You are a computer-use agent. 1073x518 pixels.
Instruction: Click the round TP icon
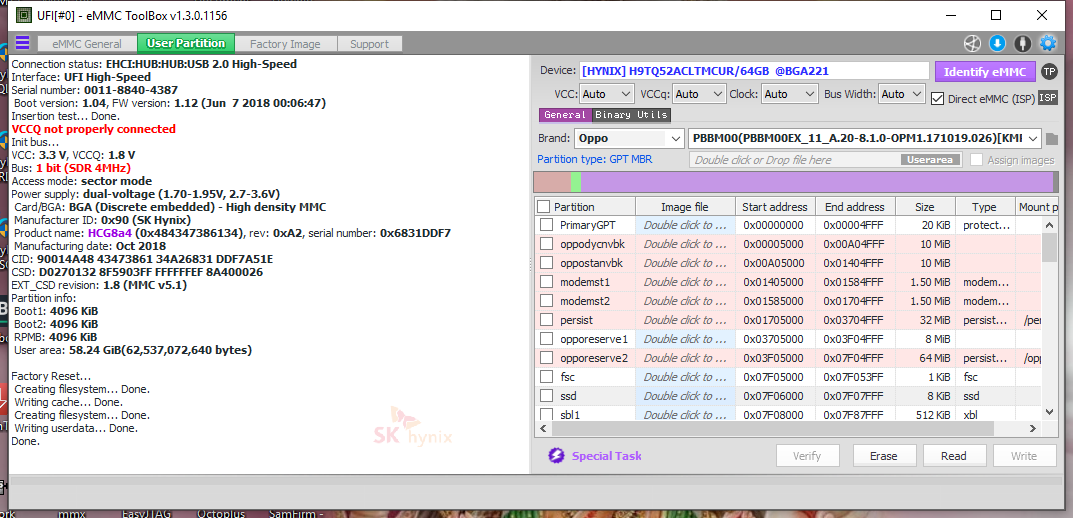tap(1048, 71)
